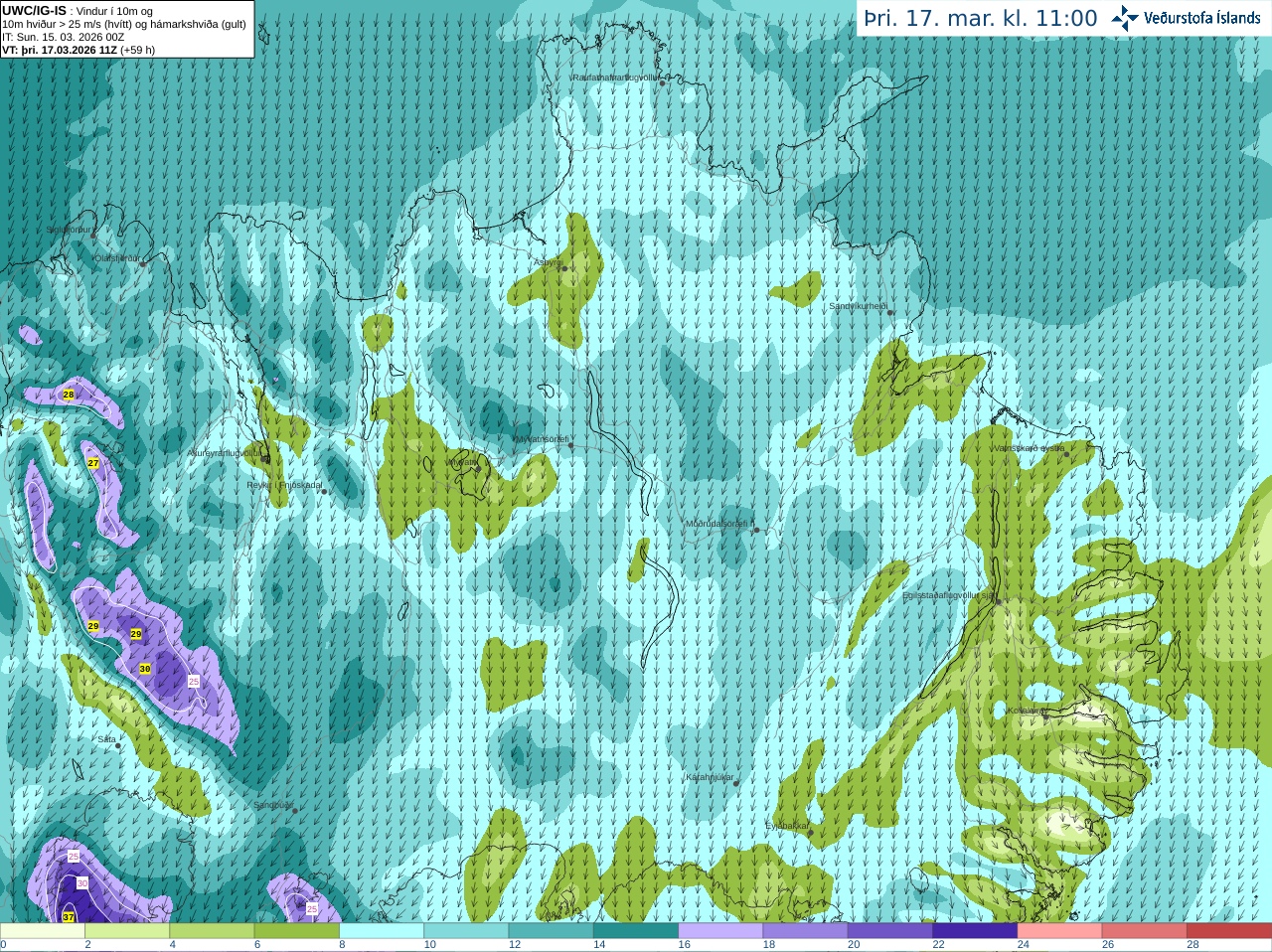Pick the 14–16 m/s dark teal swatch
This screenshot has width=1272, height=952.
pos(636,931)
